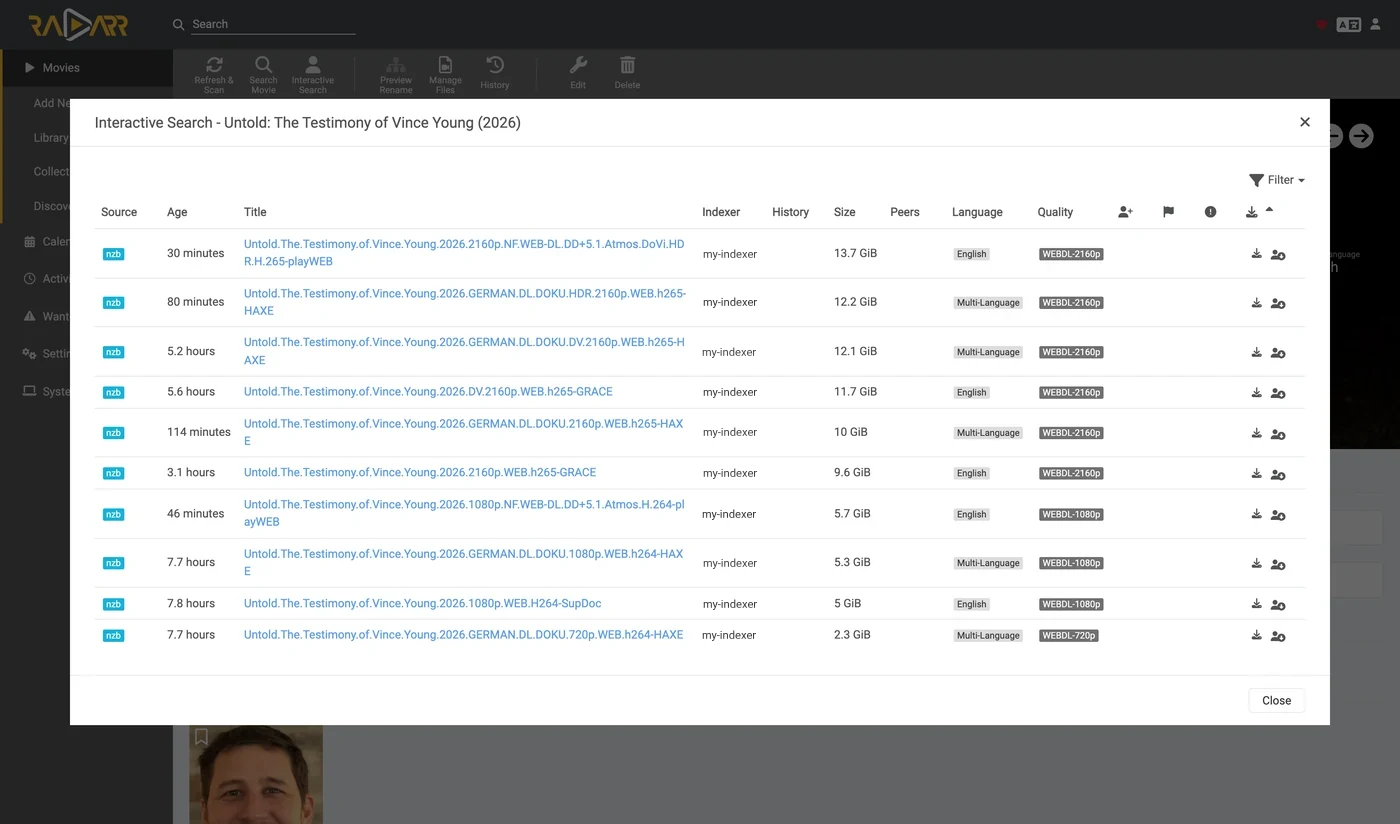This screenshot has width=1400, height=824.
Task: Sort results by Size column
Action: click(845, 212)
